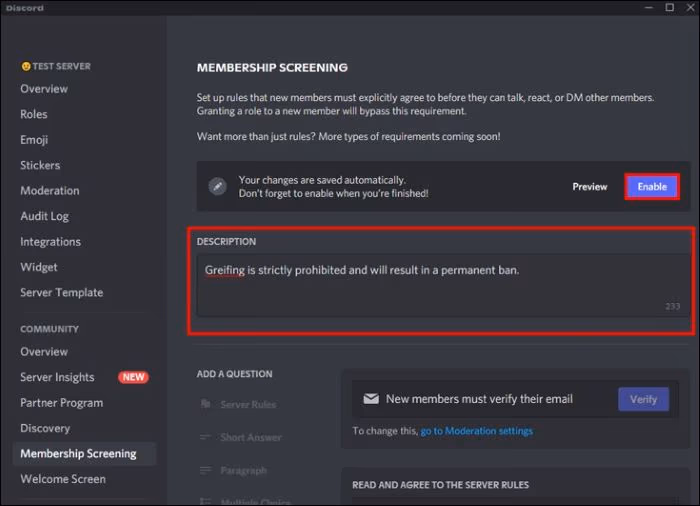Open the Audit Log page
Viewport: 700px width, 506px height.
[x=44, y=216]
